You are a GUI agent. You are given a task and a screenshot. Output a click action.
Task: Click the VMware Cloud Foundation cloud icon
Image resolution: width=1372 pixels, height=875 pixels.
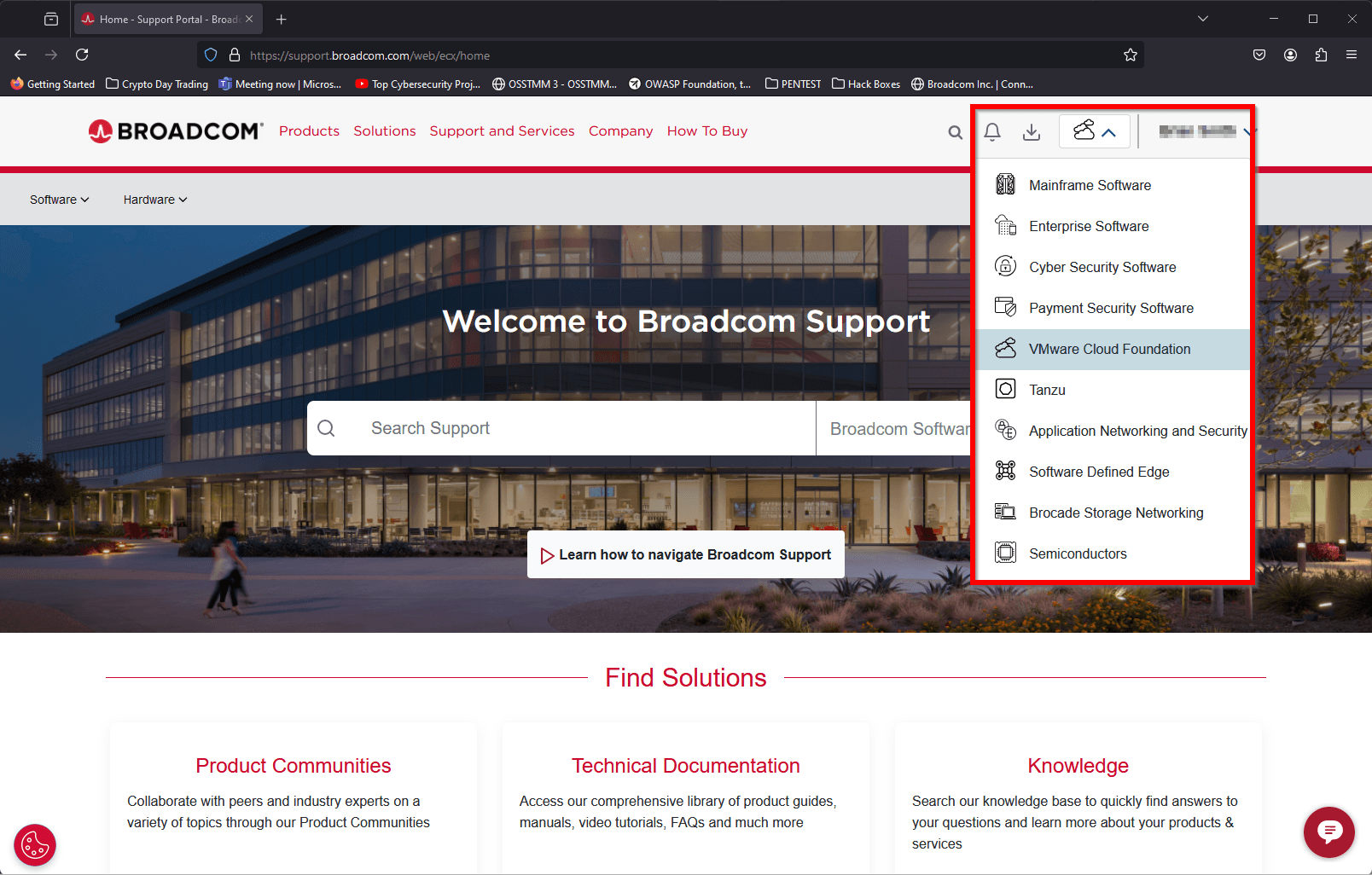1006,349
